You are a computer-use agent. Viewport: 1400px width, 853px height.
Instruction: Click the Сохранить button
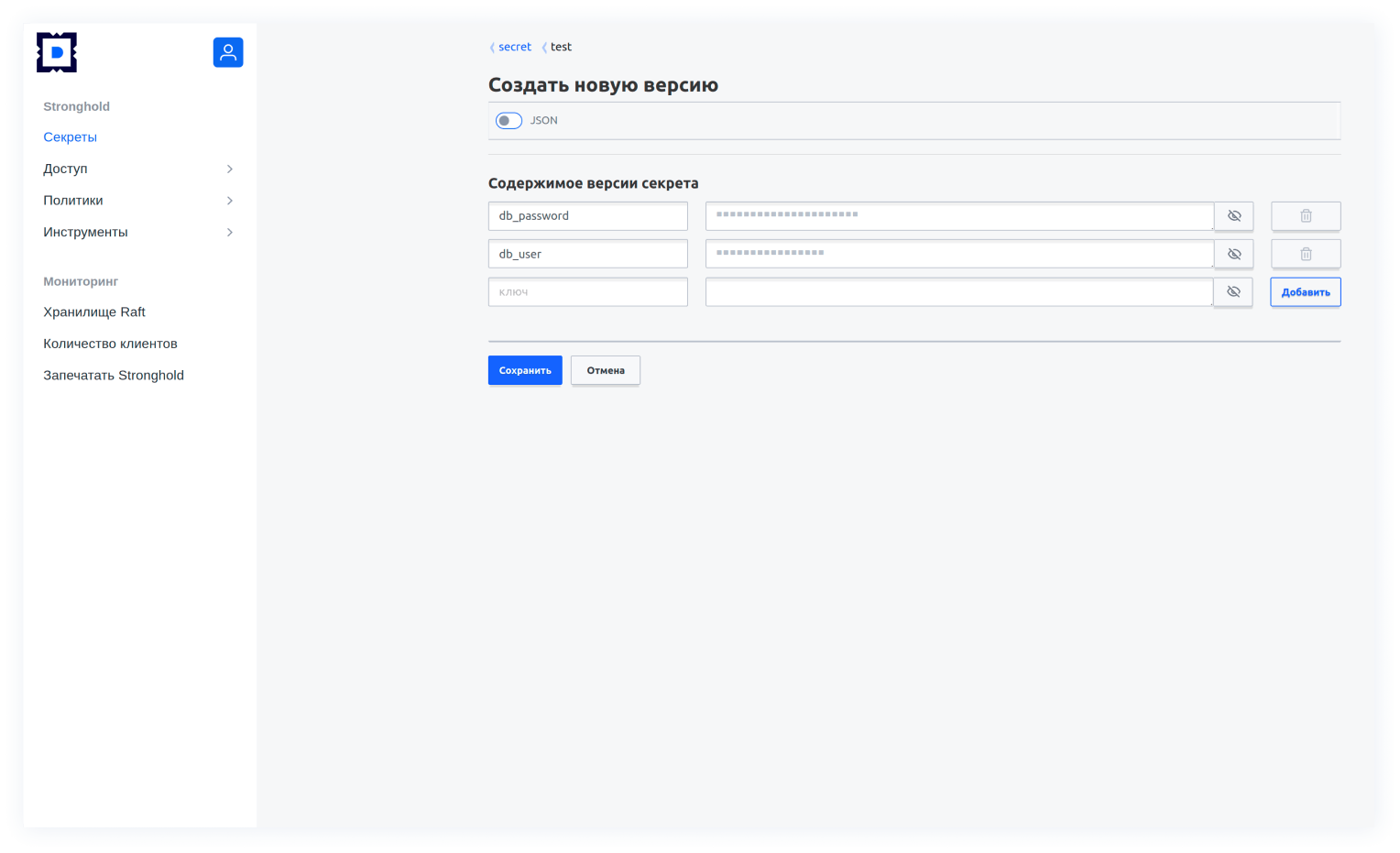tap(525, 370)
